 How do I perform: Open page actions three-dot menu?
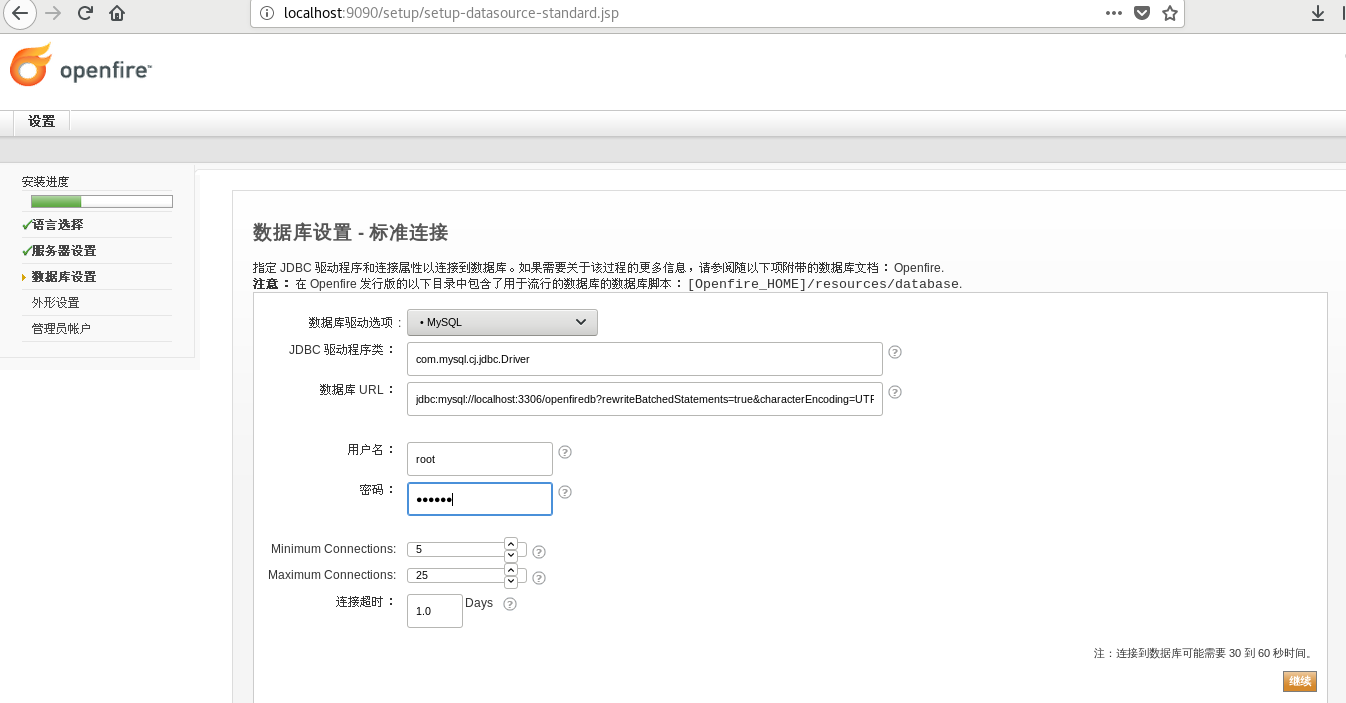coord(1114,14)
